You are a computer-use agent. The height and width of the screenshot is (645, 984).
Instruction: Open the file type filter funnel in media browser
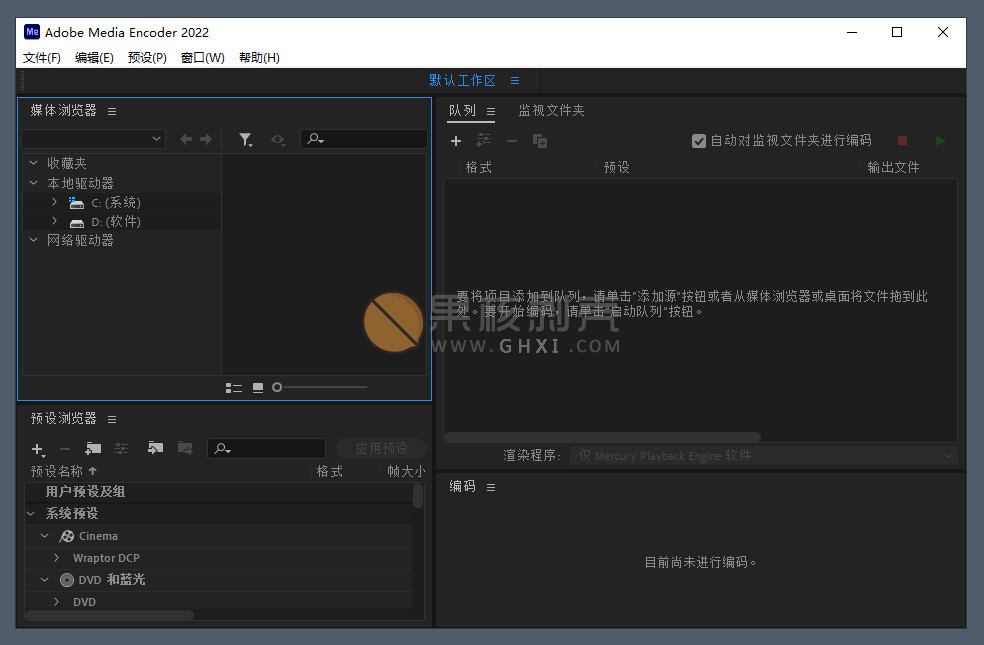pos(245,140)
